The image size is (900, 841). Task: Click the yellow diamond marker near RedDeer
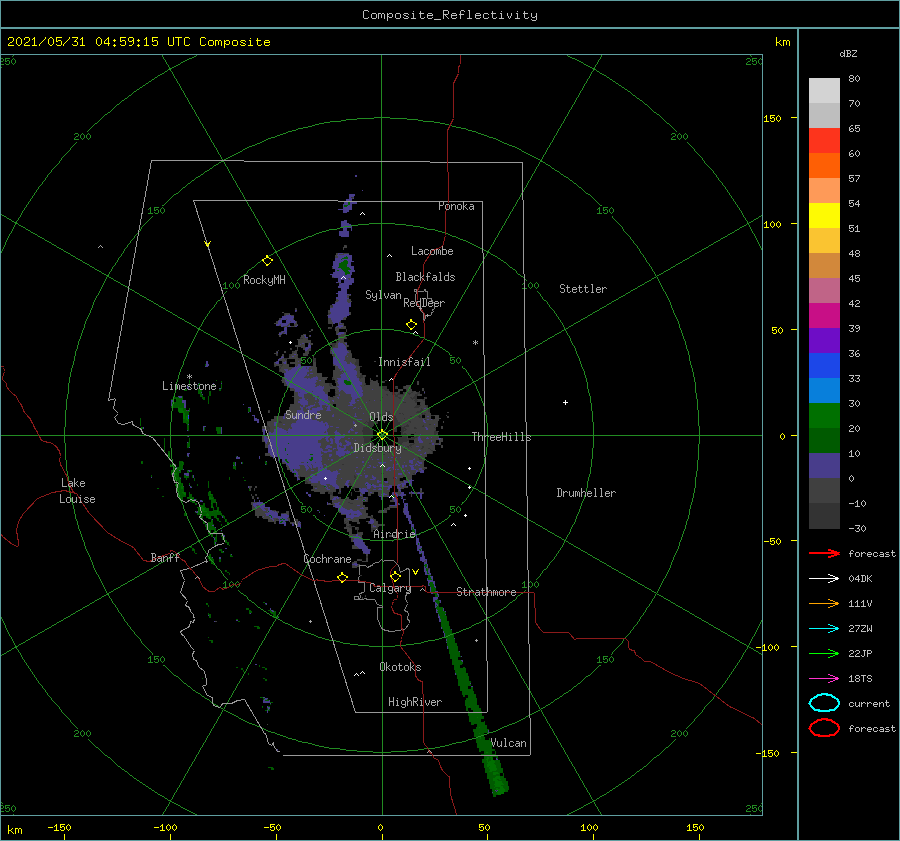[412, 325]
